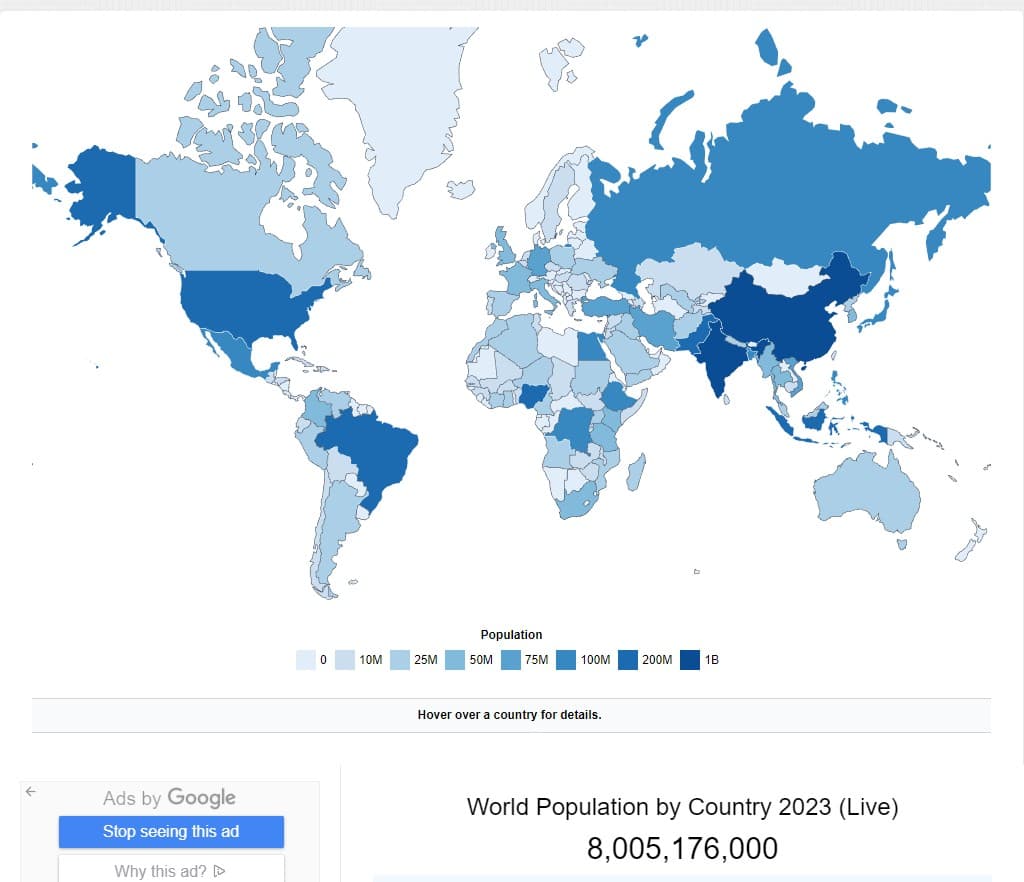Click the Ads by Google label
Image resolution: width=1024 pixels, height=882 pixels.
point(169,798)
